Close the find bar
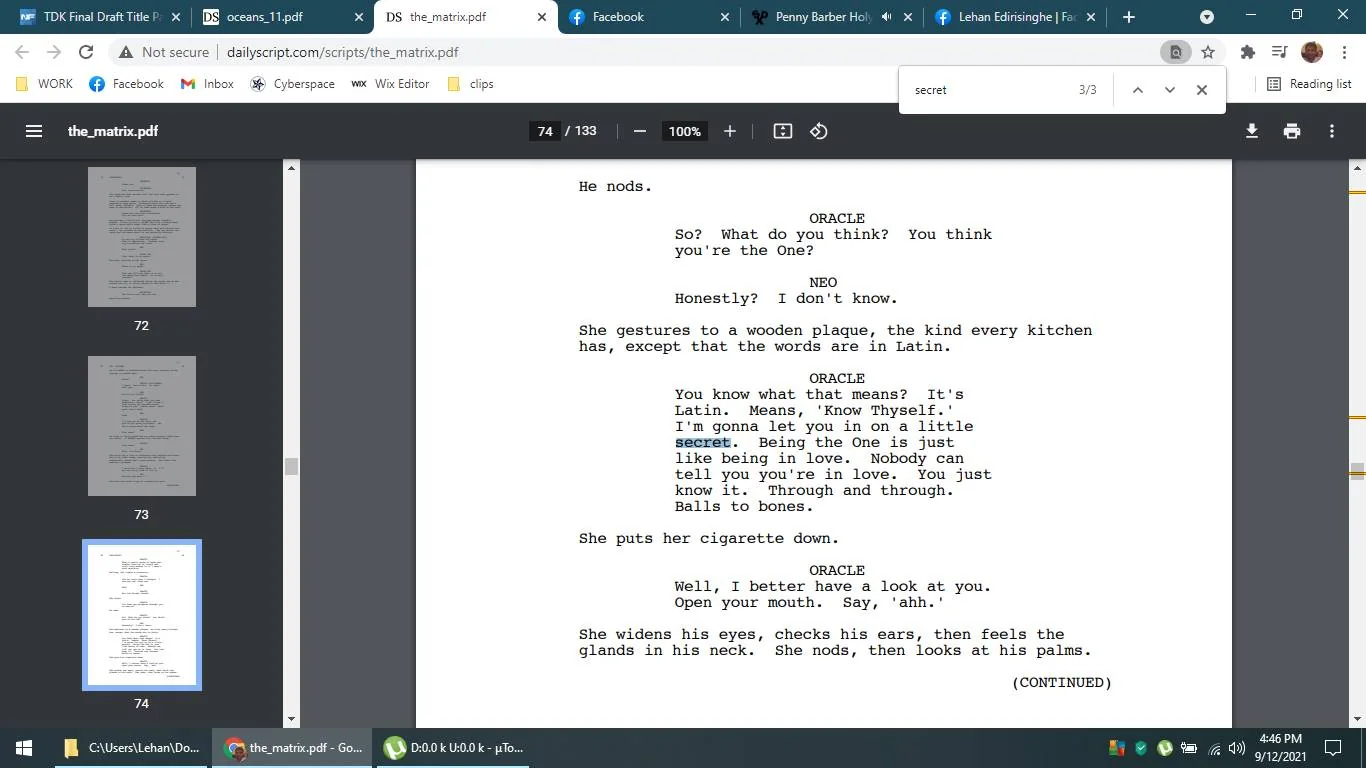Viewport: 1366px width, 768px height. [x=1202, y=90]
